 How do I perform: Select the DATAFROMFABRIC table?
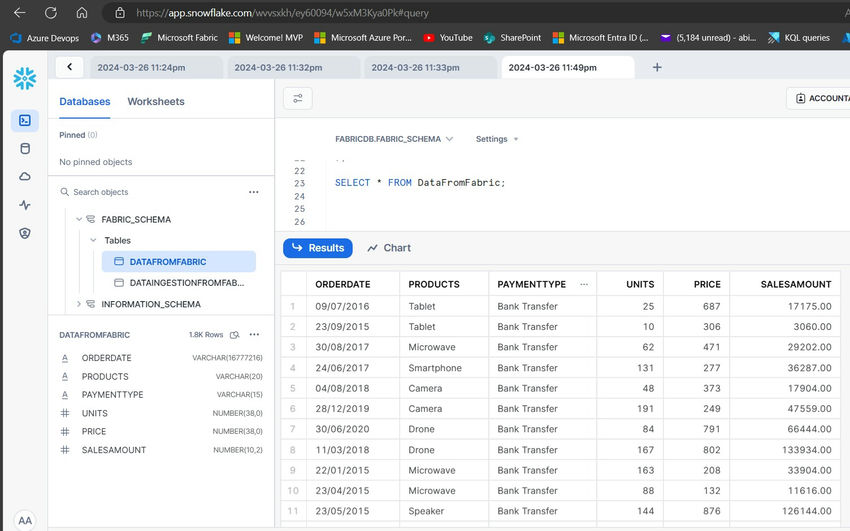[168, 262]
